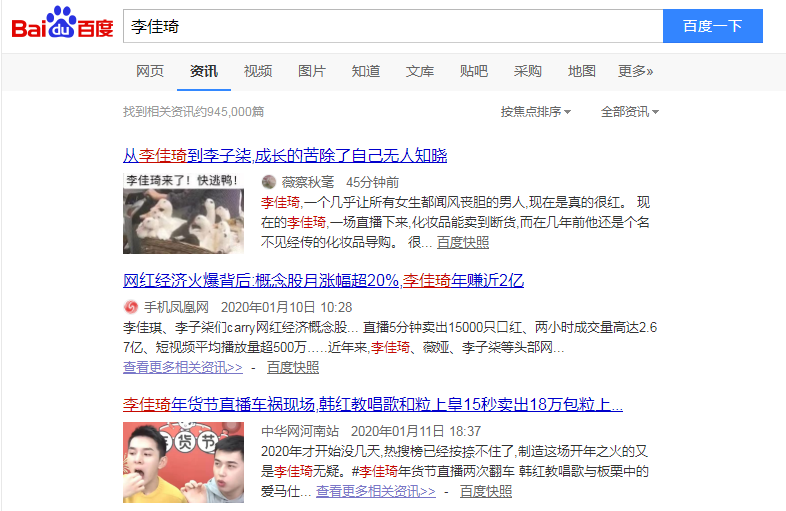Click 查看更多相关资讯 under the 凤凰网 result

[x=182, y=367]
